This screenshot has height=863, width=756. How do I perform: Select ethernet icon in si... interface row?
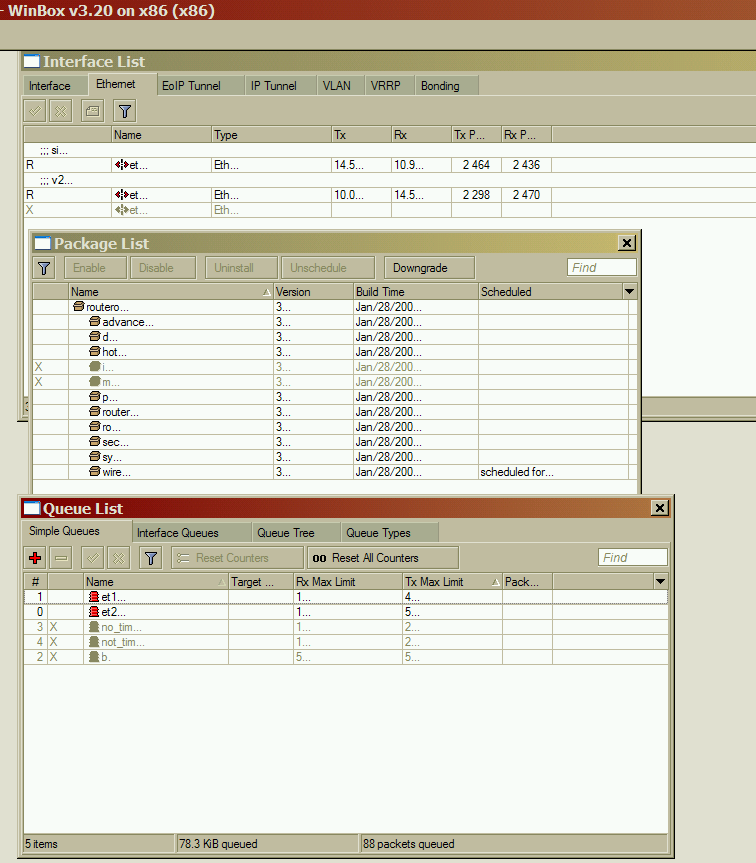click(122, 165)
